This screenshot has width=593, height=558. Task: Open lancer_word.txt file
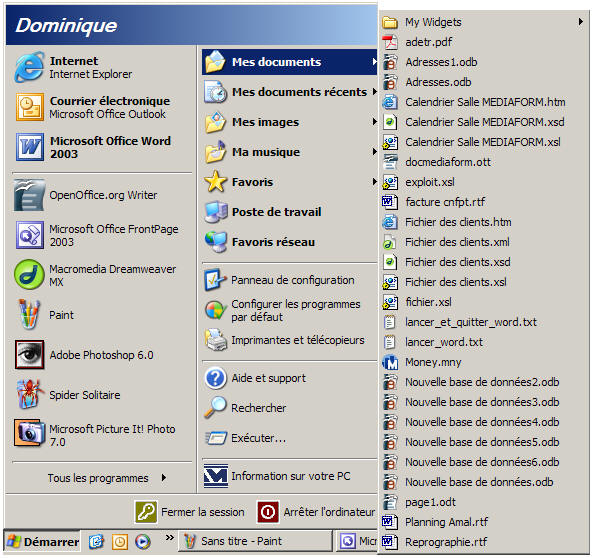coord(483,342)
